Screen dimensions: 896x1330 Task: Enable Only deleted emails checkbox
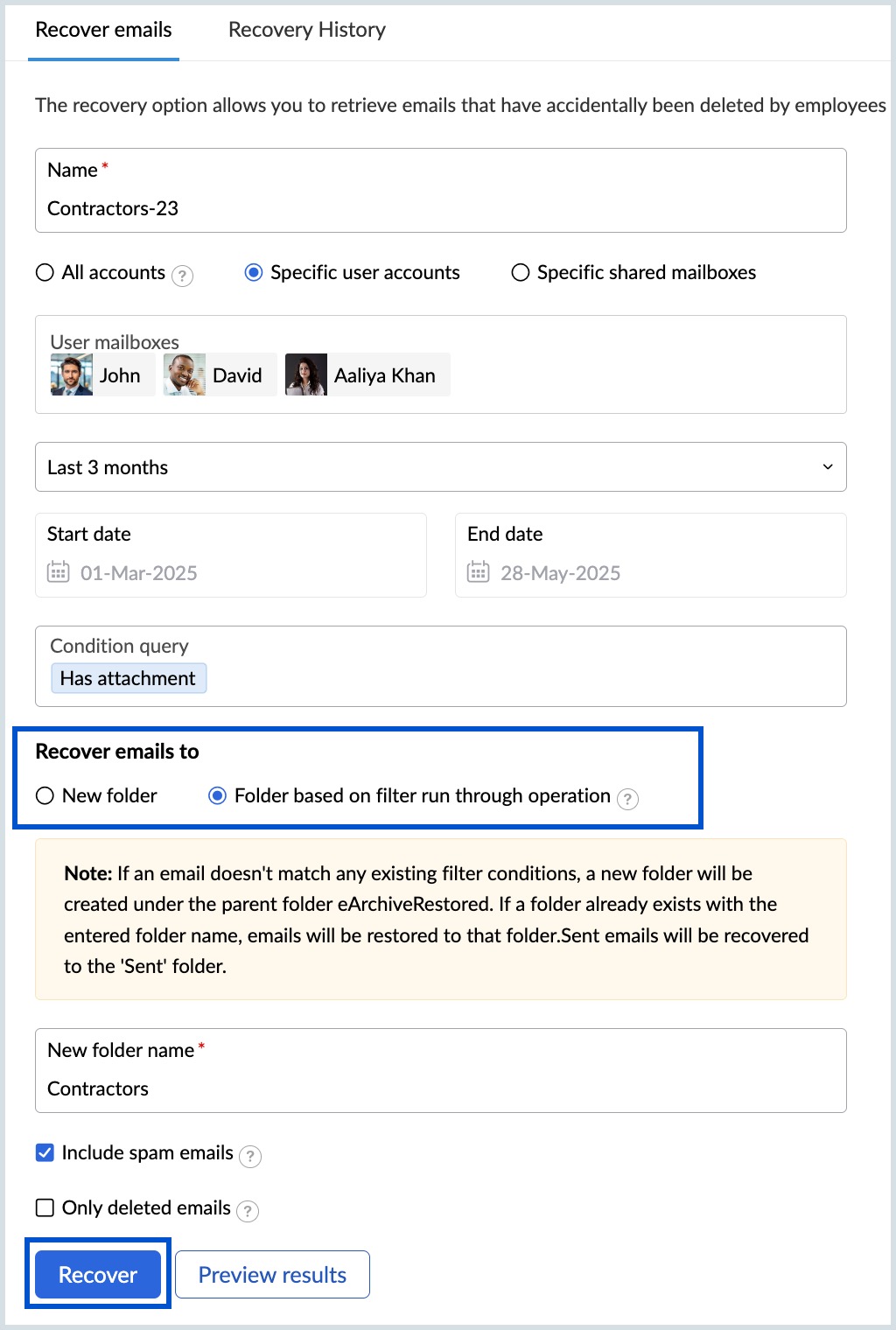point(45,1207)
